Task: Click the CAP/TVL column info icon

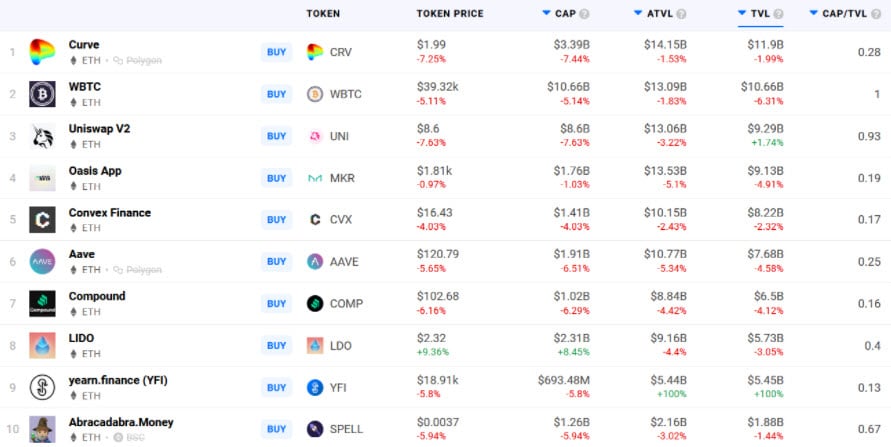Action: pos(876,14)
